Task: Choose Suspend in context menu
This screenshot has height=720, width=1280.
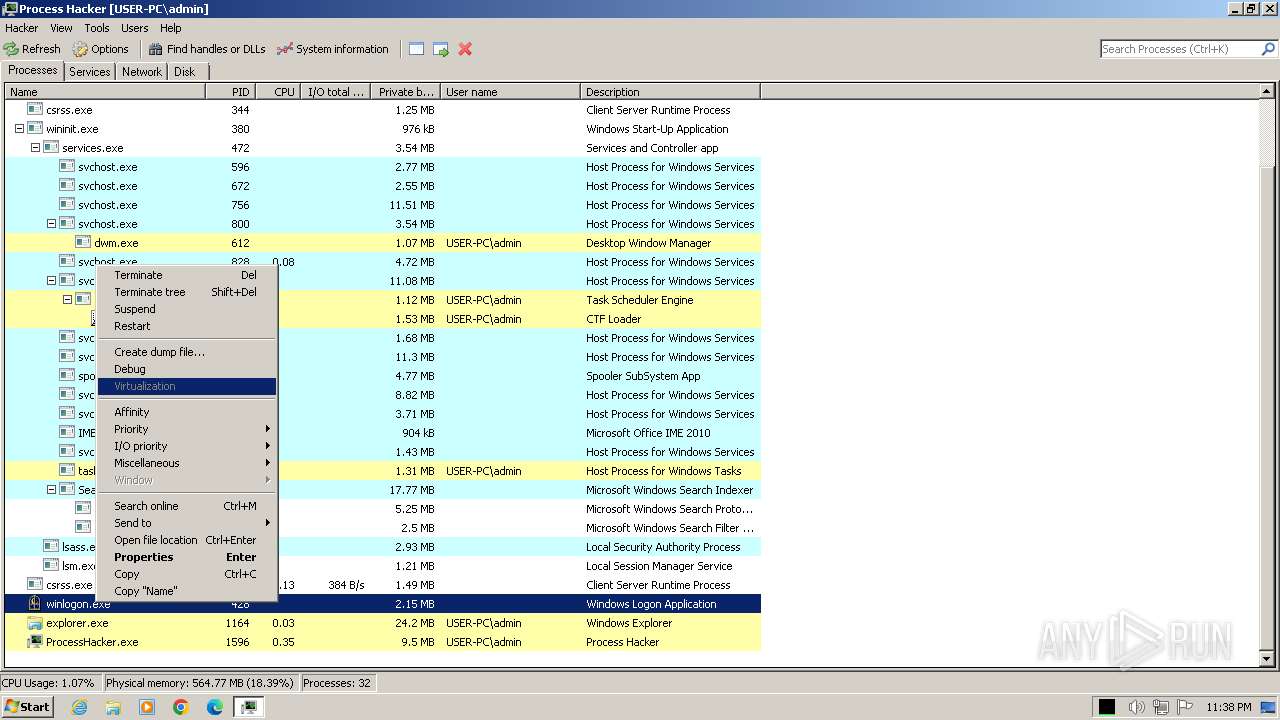Action: (187, 309)
